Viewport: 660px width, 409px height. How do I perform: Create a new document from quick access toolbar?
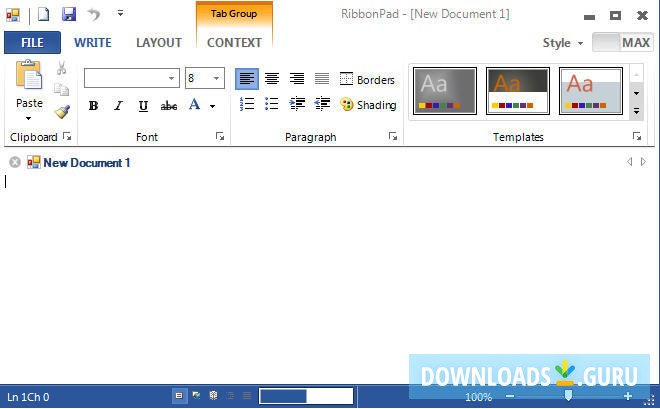[43, 14]
